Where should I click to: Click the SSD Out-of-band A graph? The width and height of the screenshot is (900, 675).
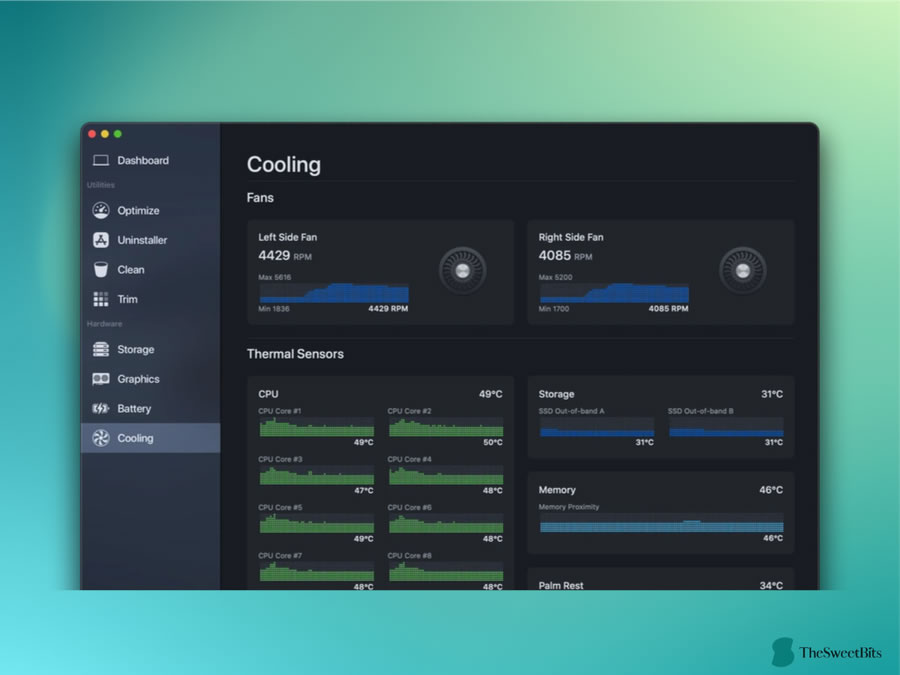[597, 427]
